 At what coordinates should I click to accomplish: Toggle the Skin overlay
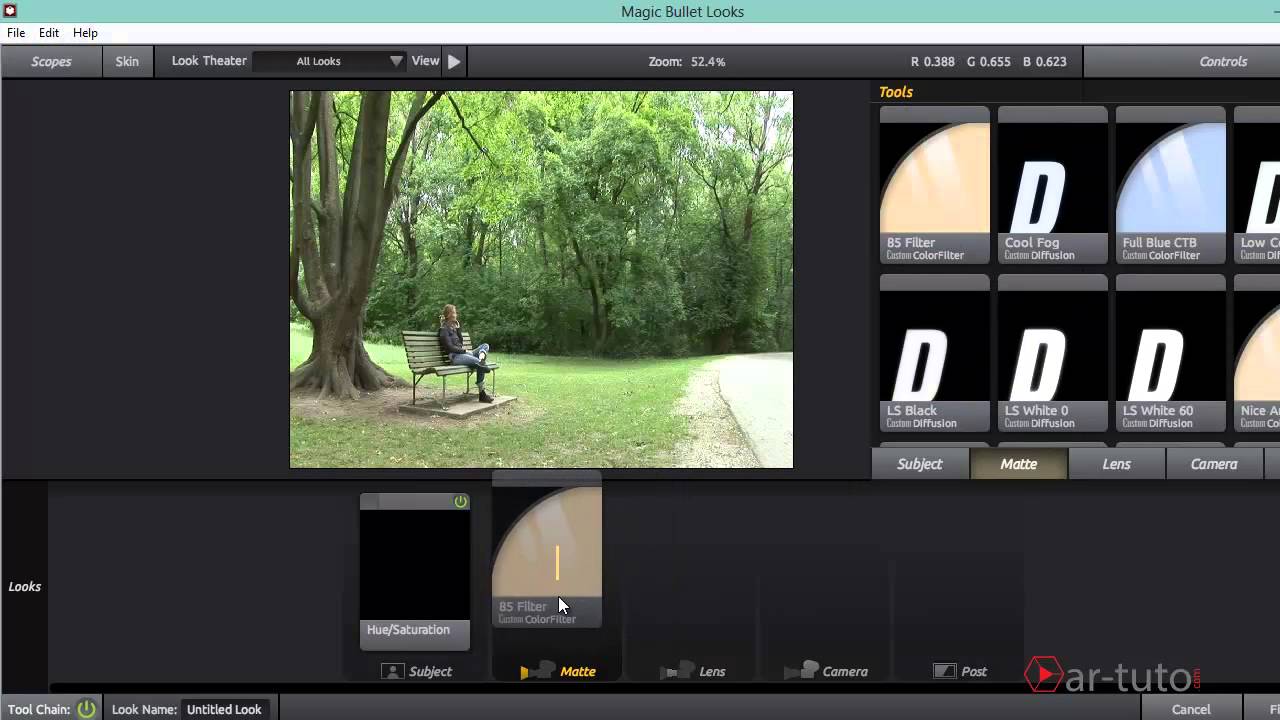[127, 61]
